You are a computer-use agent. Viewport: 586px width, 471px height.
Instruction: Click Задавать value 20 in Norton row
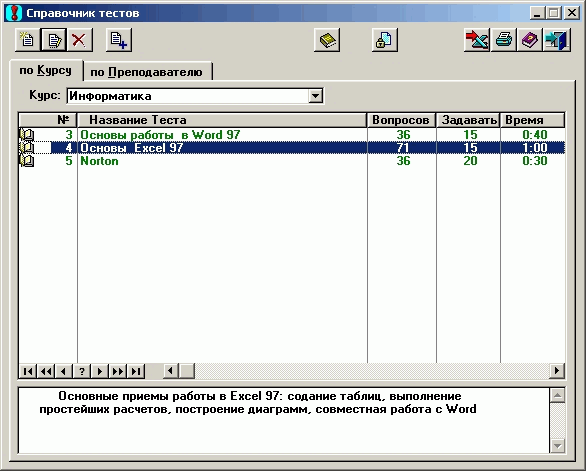click(470, 161)
